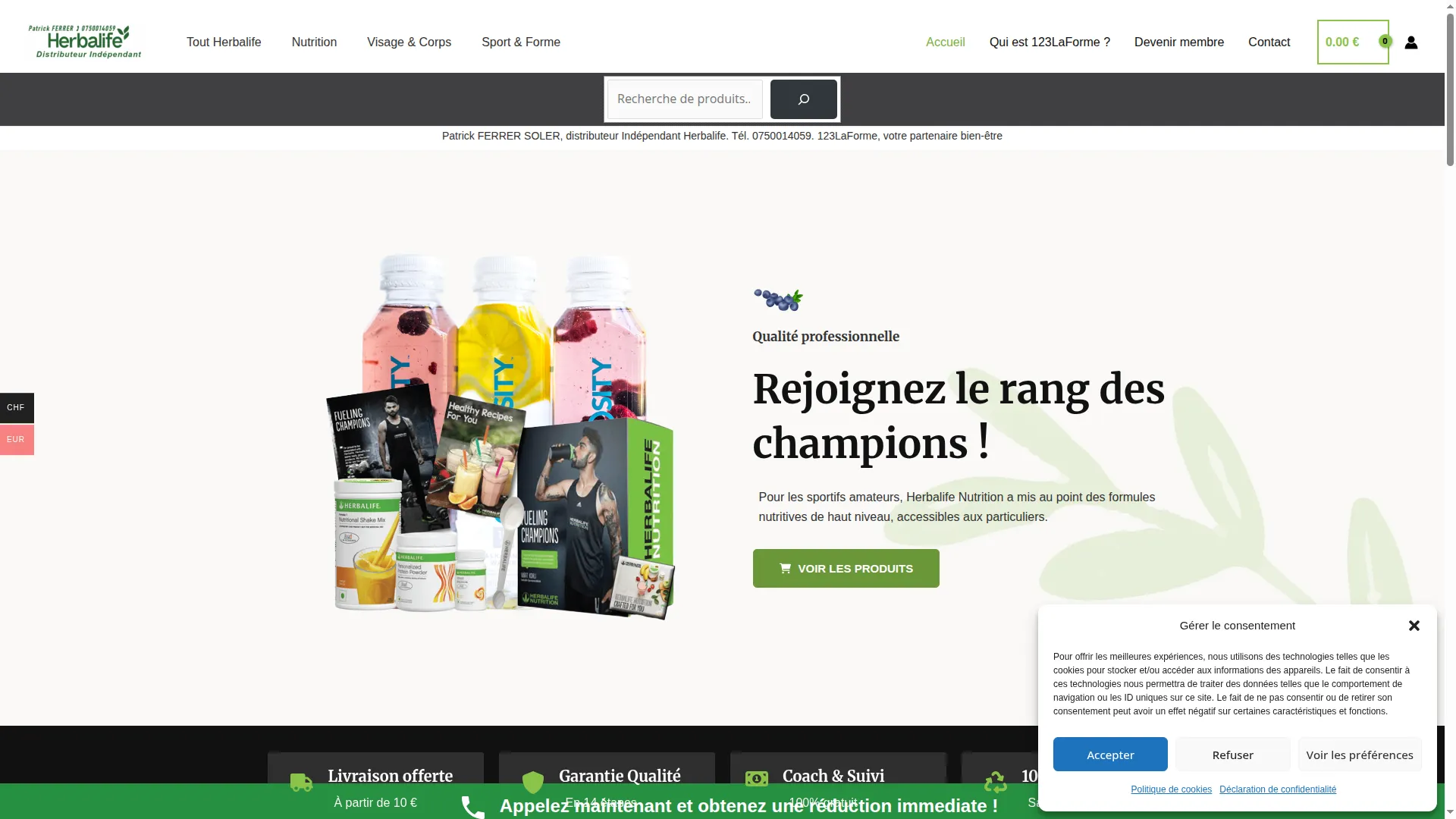Switch currency to EUR
The width and height of the screenshot is (1456, 819).
[x=17, y=440]
